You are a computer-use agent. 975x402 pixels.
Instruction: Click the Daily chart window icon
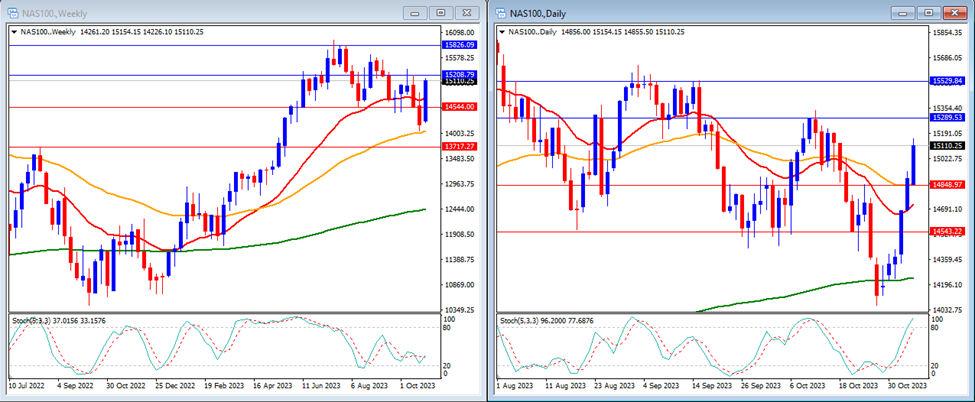[x=500, y=12]
